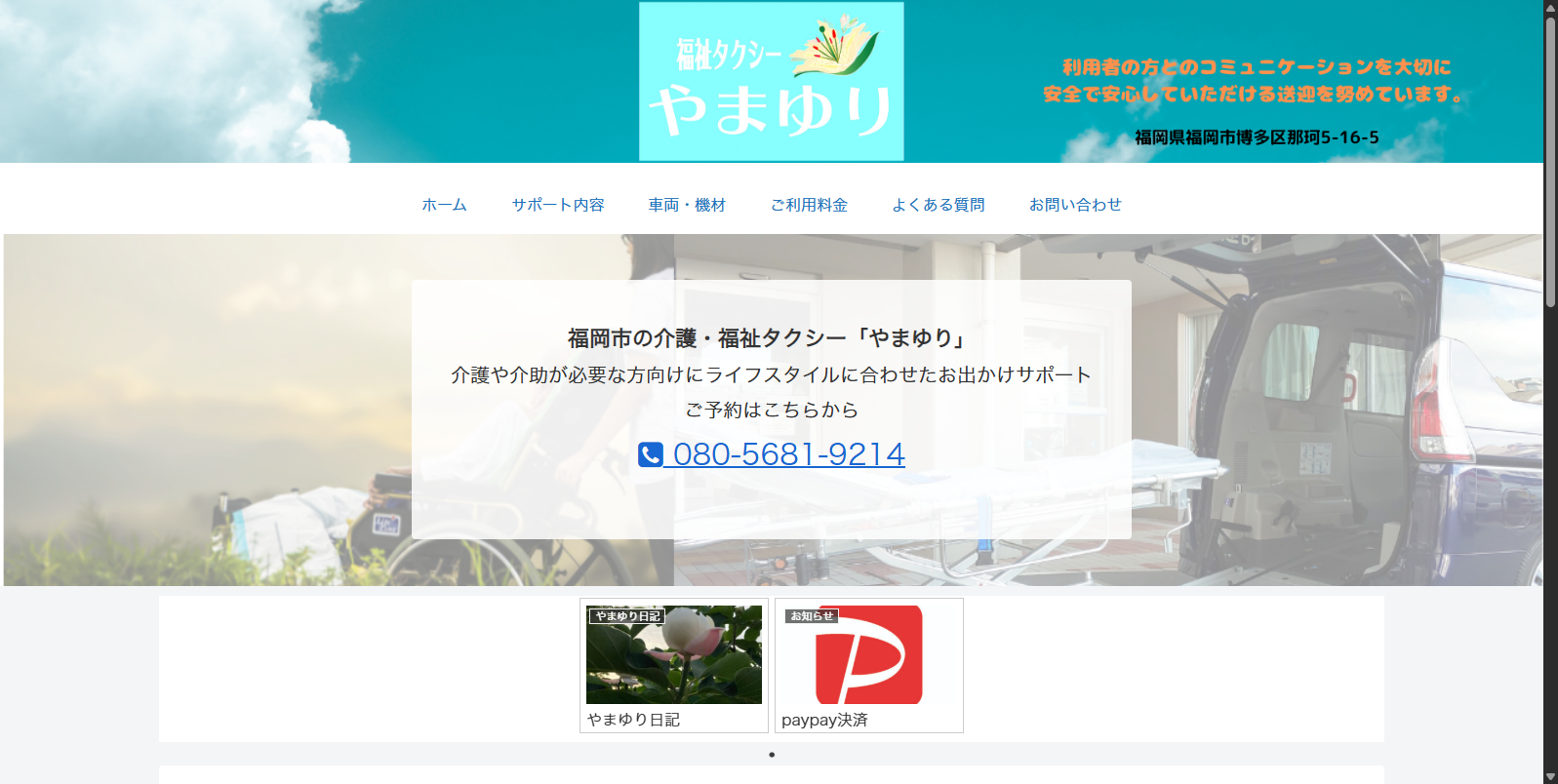
Task: Click the orange slogan text in header
Action: point(1255,81)
